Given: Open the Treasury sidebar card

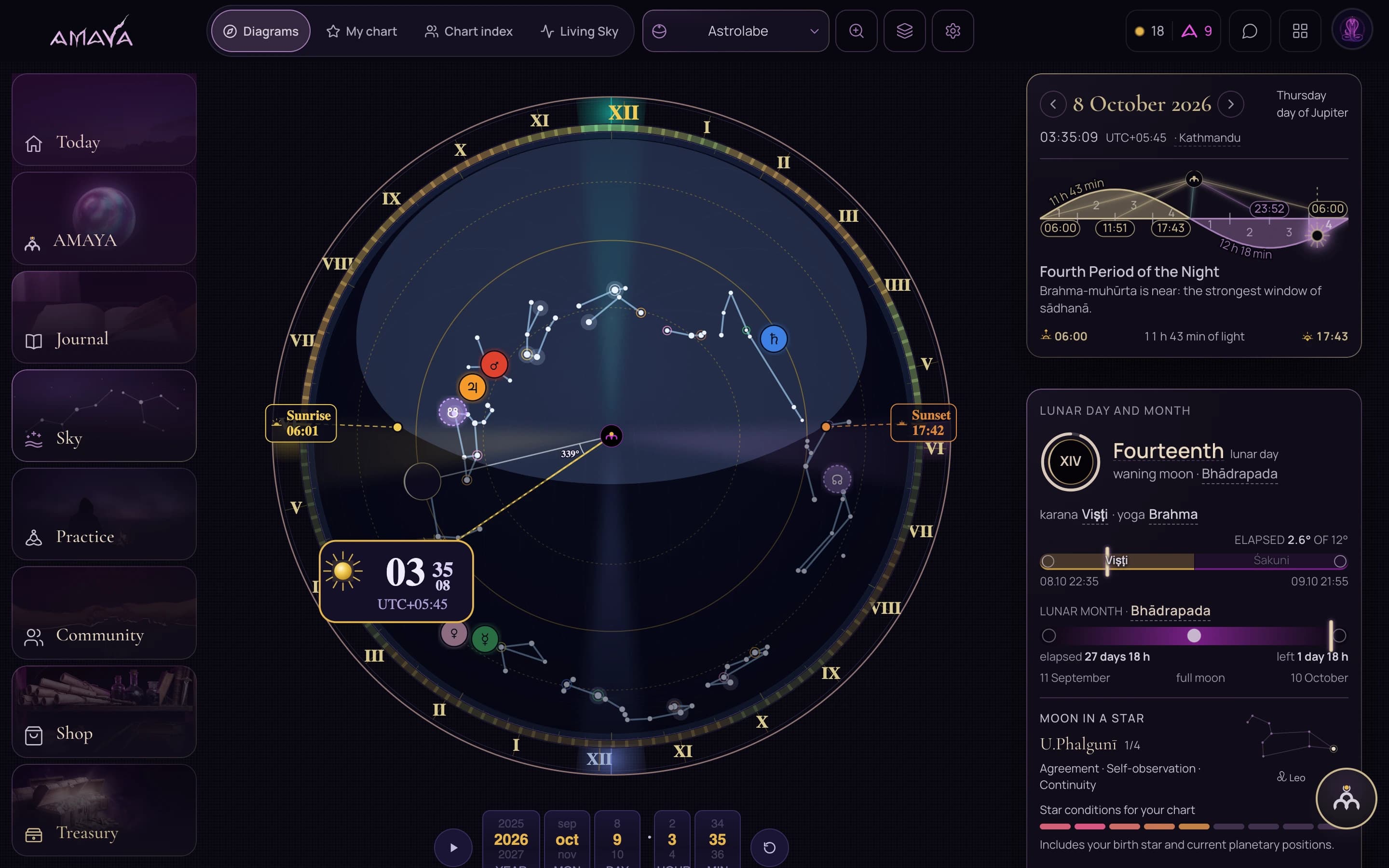Looking at the screenshot, I should coord(104,810).
